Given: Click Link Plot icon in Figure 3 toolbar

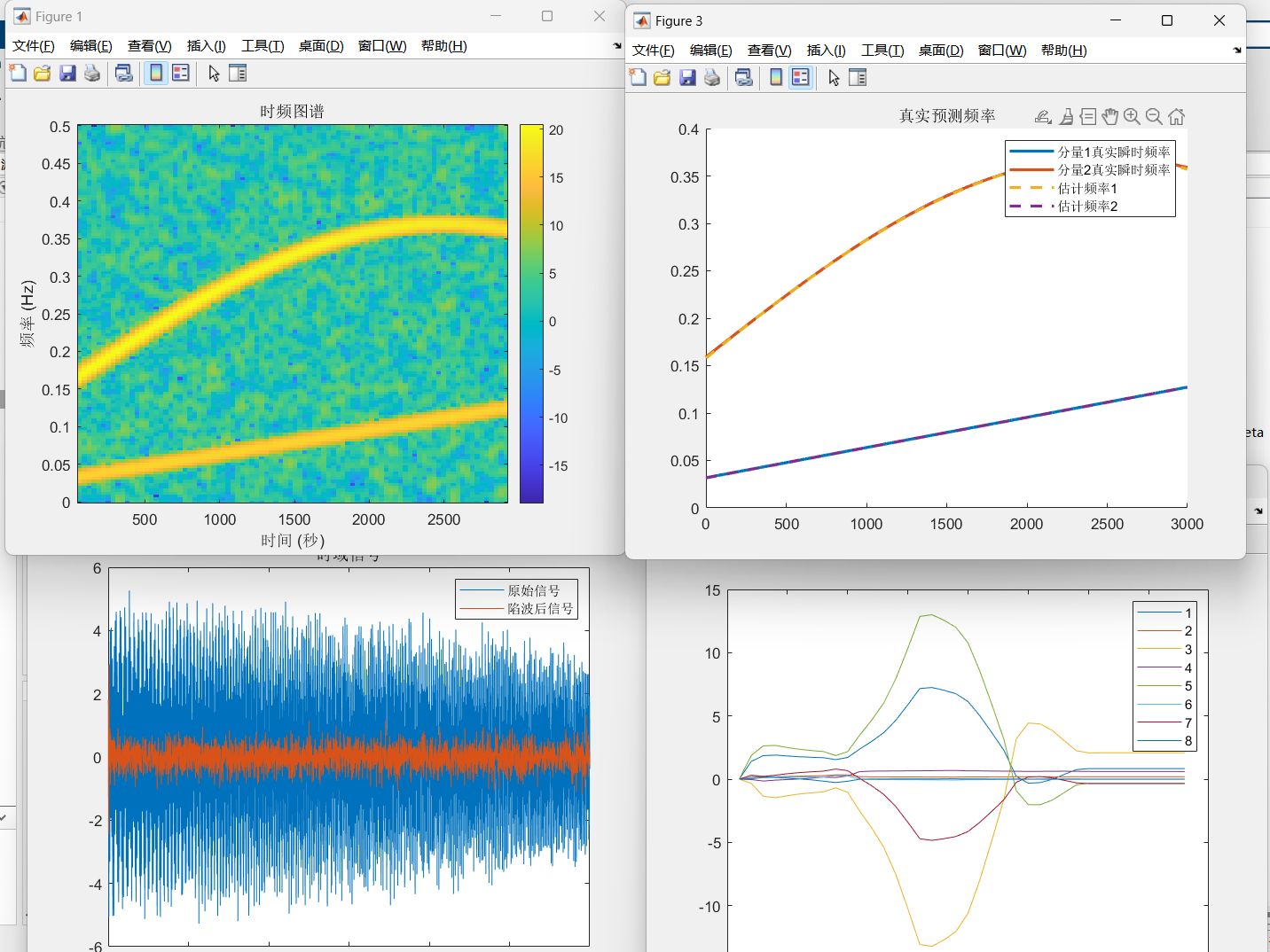Looking at the screenshot, I should point(744,78).
